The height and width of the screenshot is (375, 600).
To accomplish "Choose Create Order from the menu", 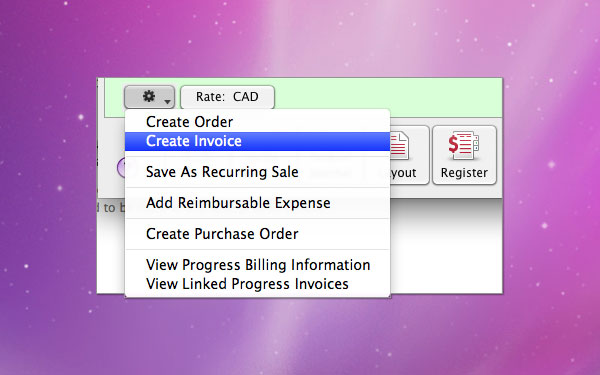I will [257, 122].
